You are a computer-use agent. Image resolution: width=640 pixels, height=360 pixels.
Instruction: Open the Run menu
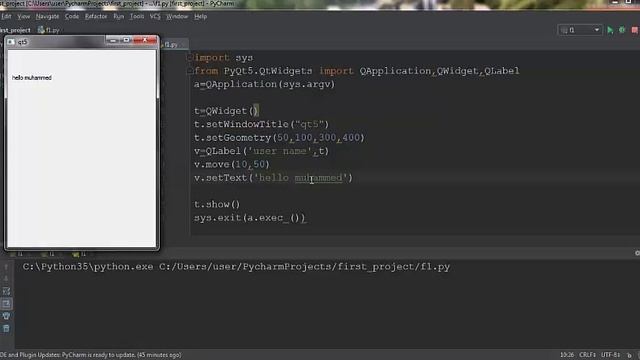(119, 17)
